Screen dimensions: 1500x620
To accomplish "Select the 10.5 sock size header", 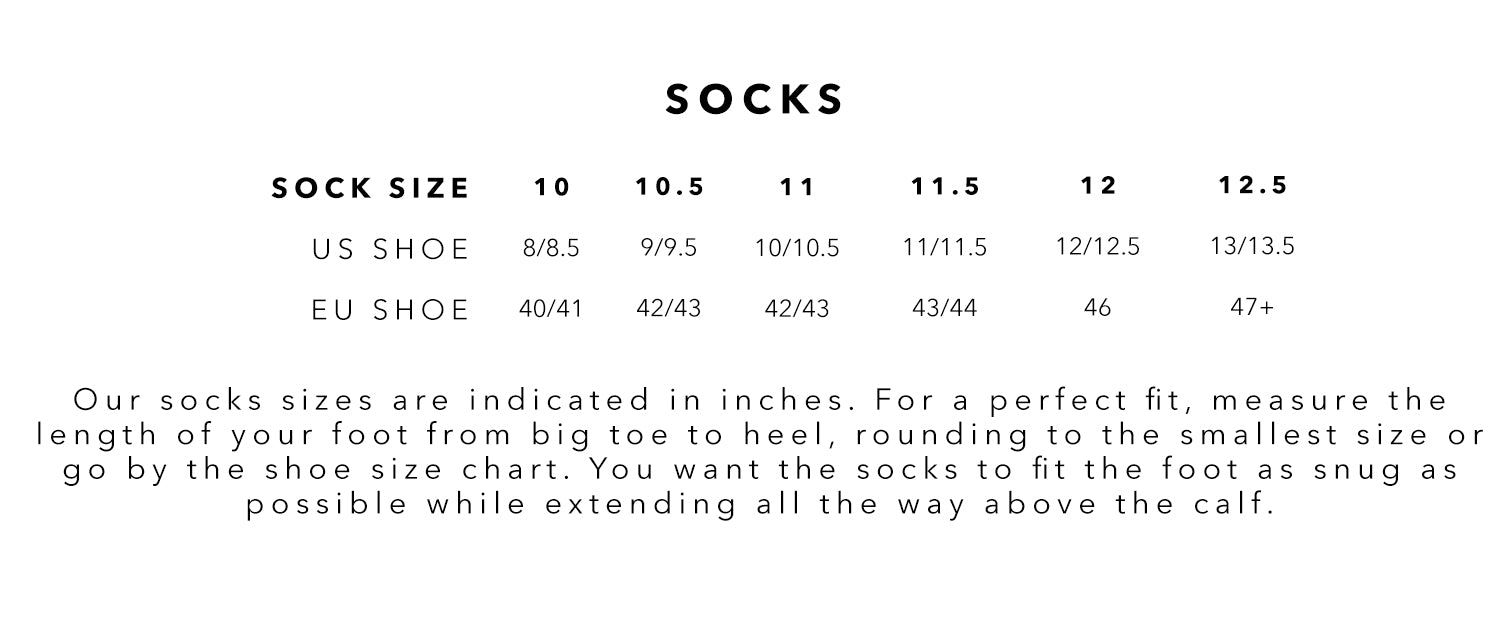I will [669, 187].
